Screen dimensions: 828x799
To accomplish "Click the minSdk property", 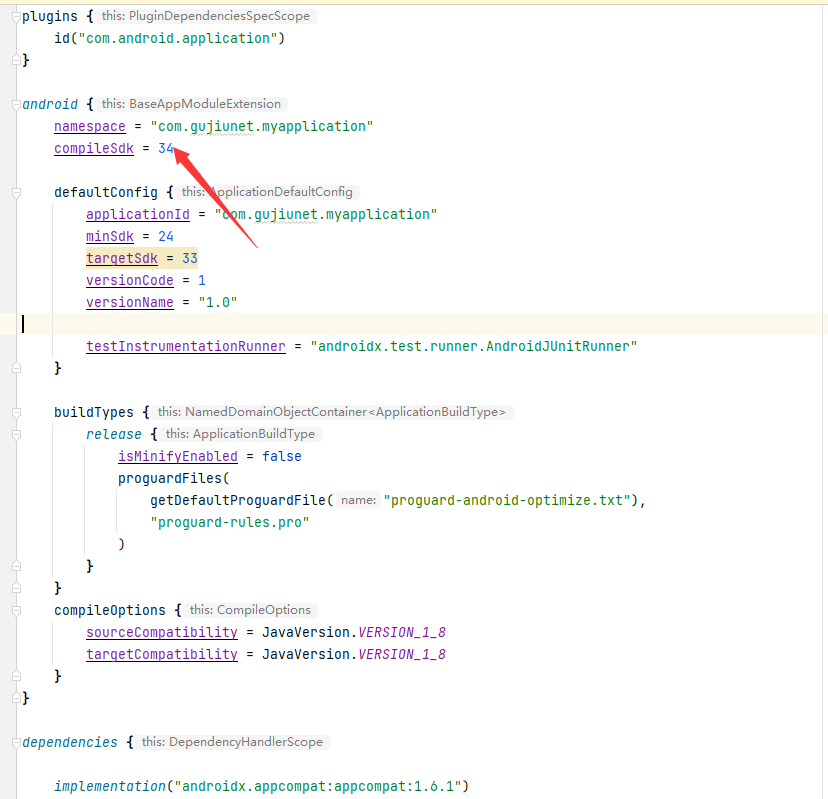I will click(x=110, y=237).
